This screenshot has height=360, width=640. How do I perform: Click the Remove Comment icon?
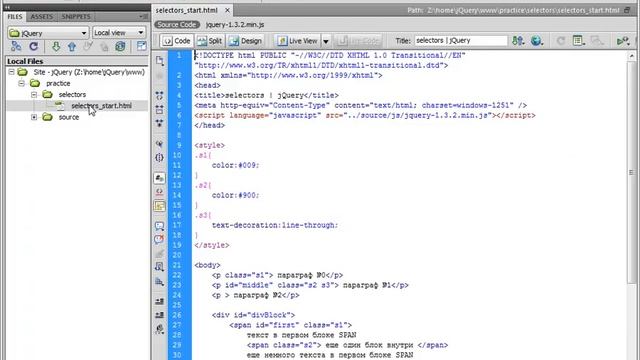point(160,239)
